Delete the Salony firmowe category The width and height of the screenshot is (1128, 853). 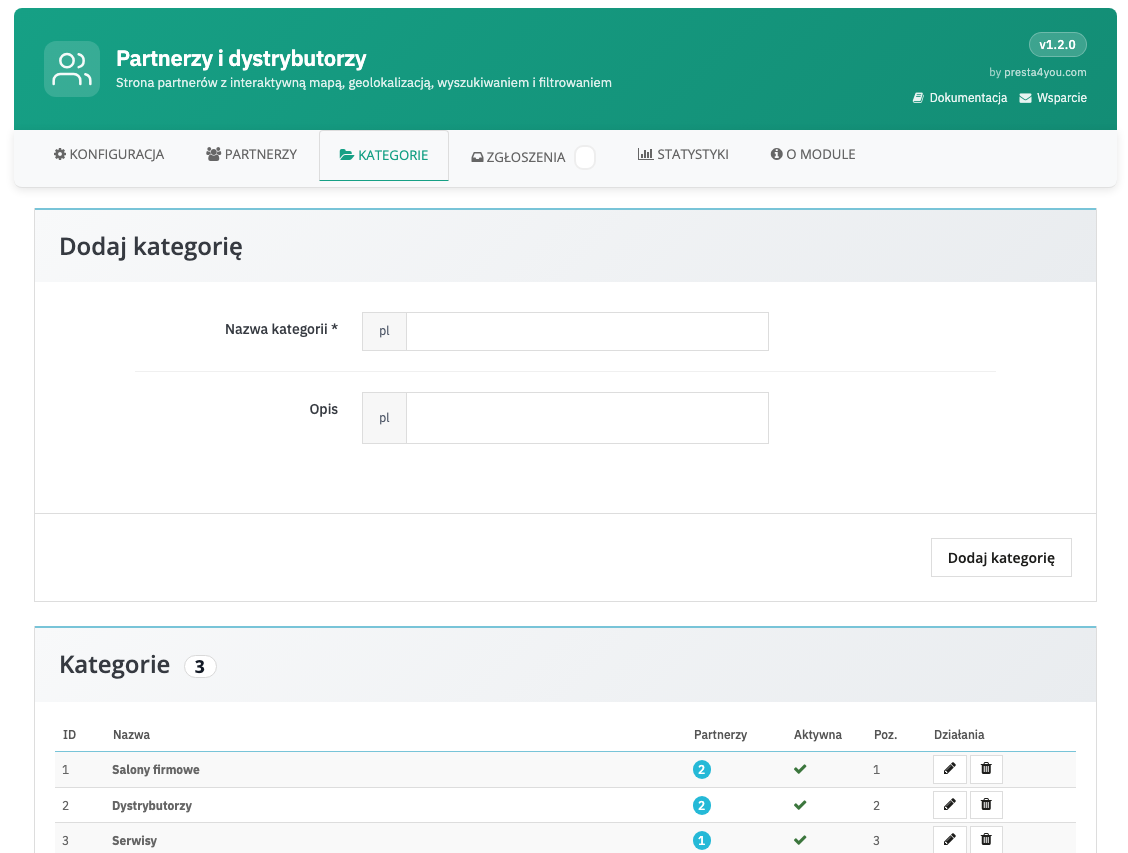click(986, 769)
